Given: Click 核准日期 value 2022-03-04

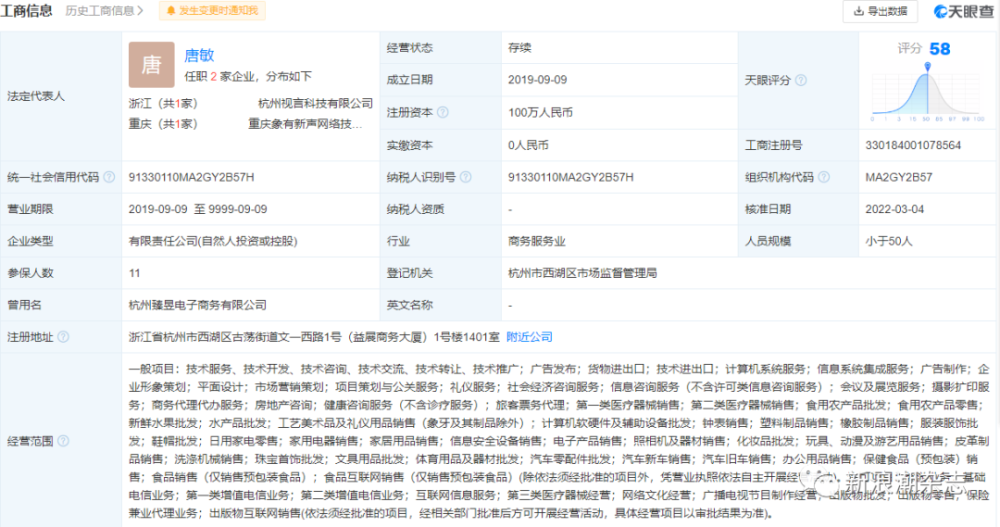Looking at the screenshot, I should click(x=894, y=209).
